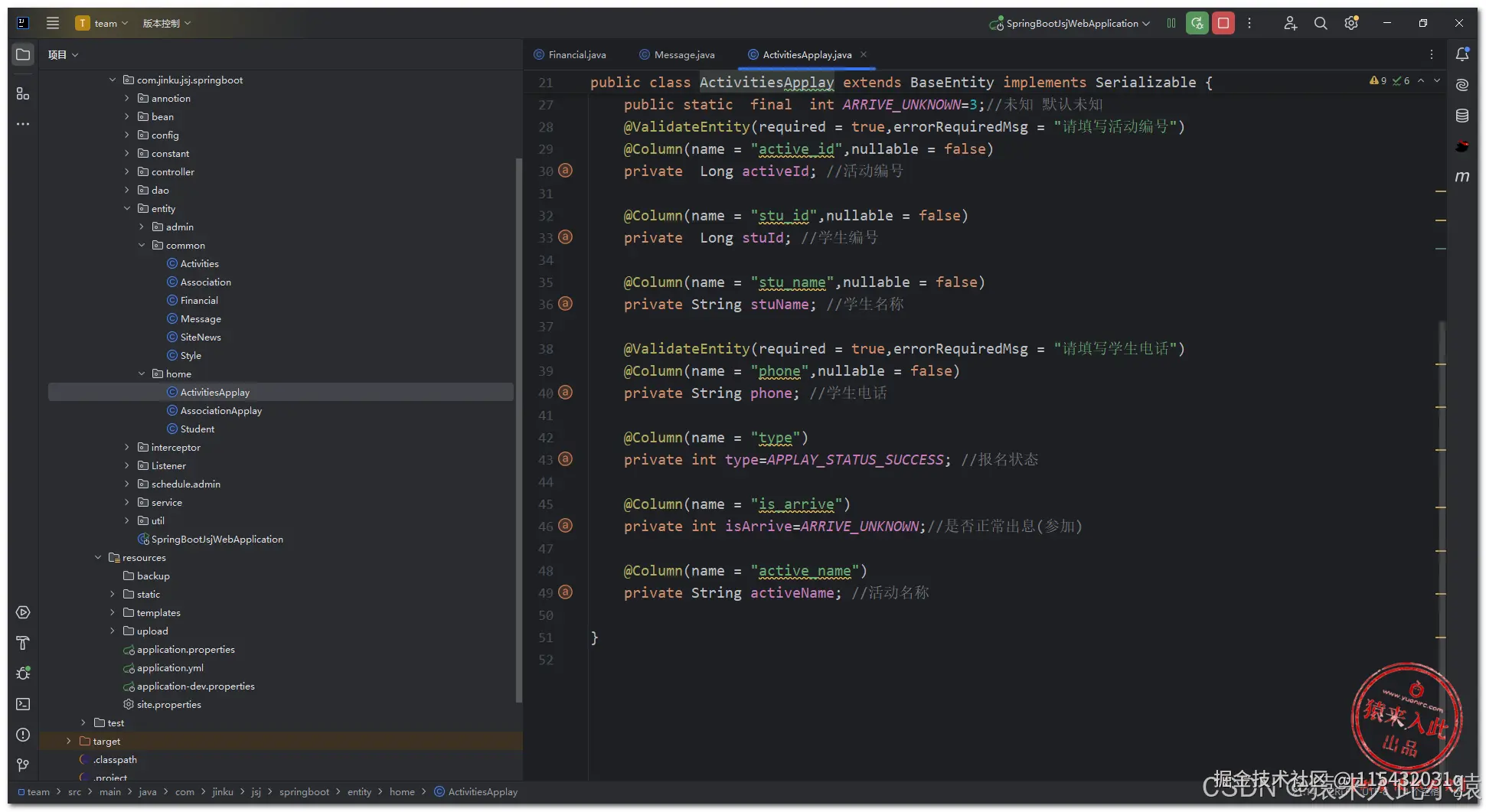Open the Structure tool window icon
The image size is (1486, 812).
(23, 93)
